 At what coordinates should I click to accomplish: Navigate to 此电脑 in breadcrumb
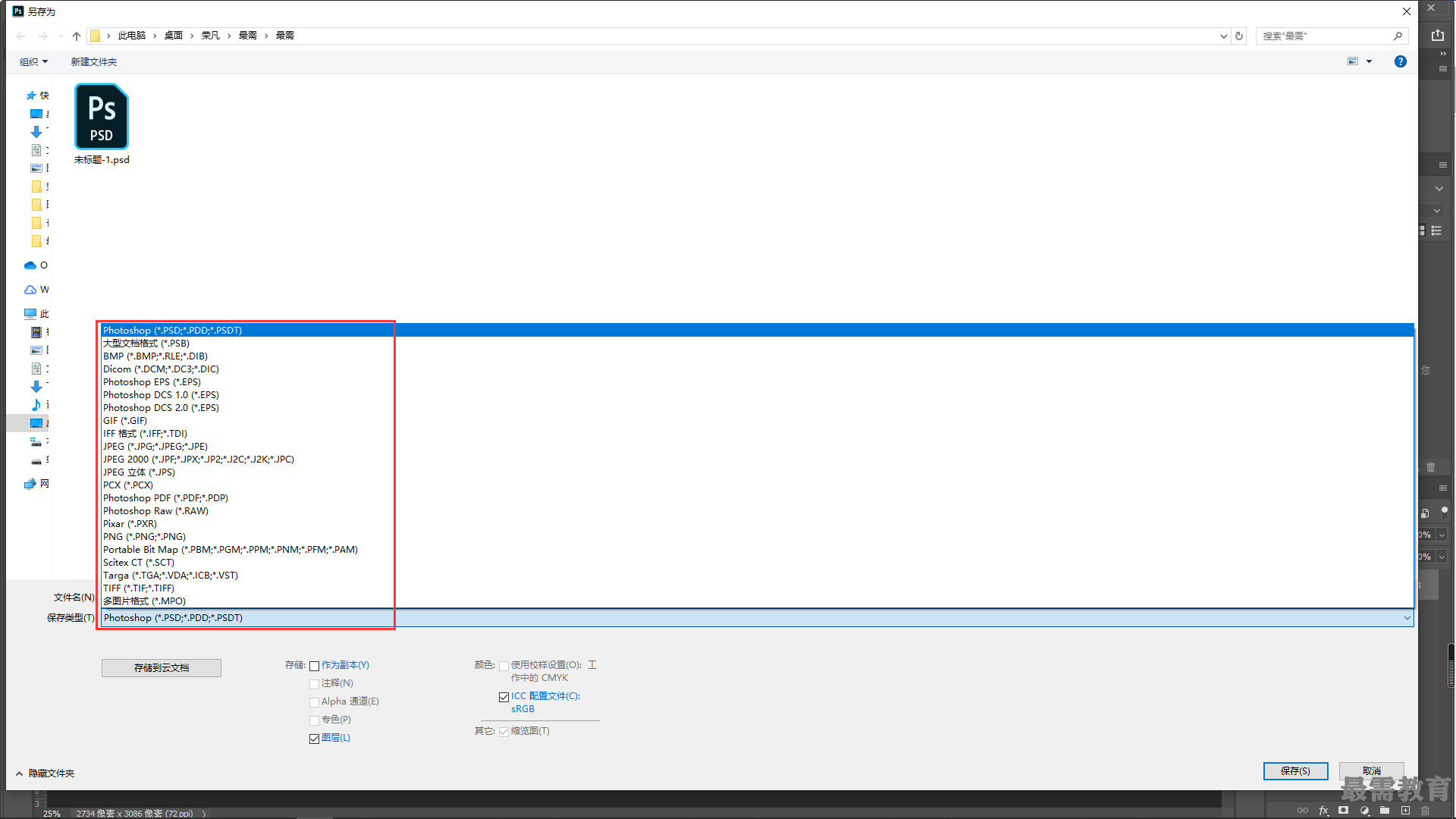(x=131, y=36)
